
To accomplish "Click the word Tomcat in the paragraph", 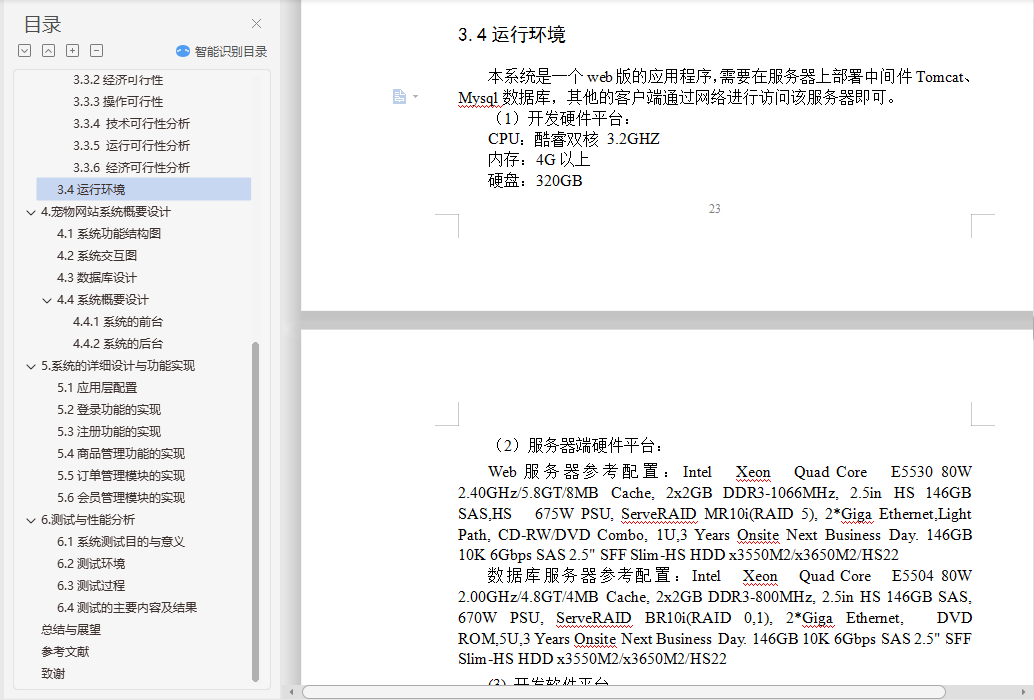I will 940,77.
